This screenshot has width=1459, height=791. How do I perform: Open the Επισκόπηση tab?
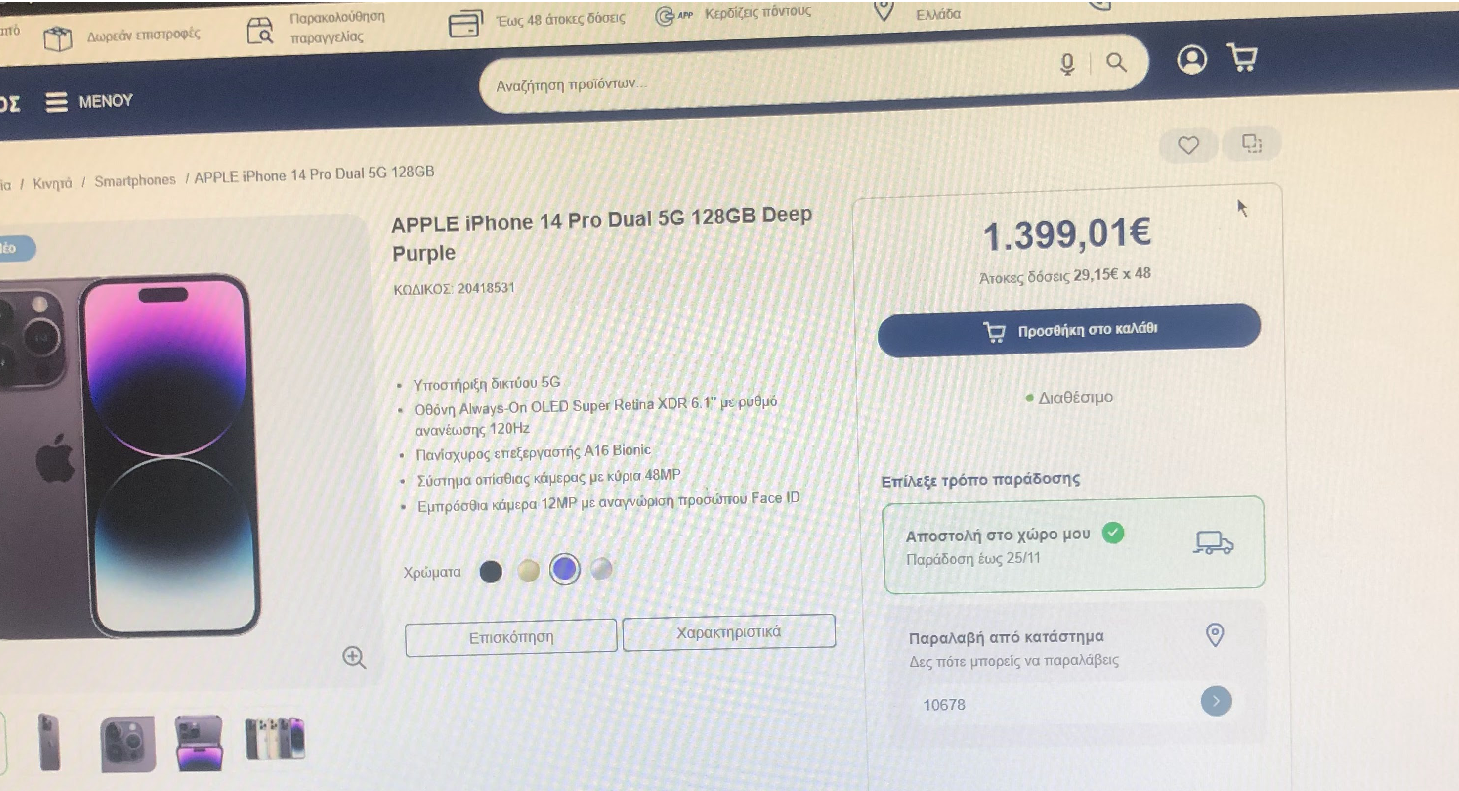click(511, 637)
